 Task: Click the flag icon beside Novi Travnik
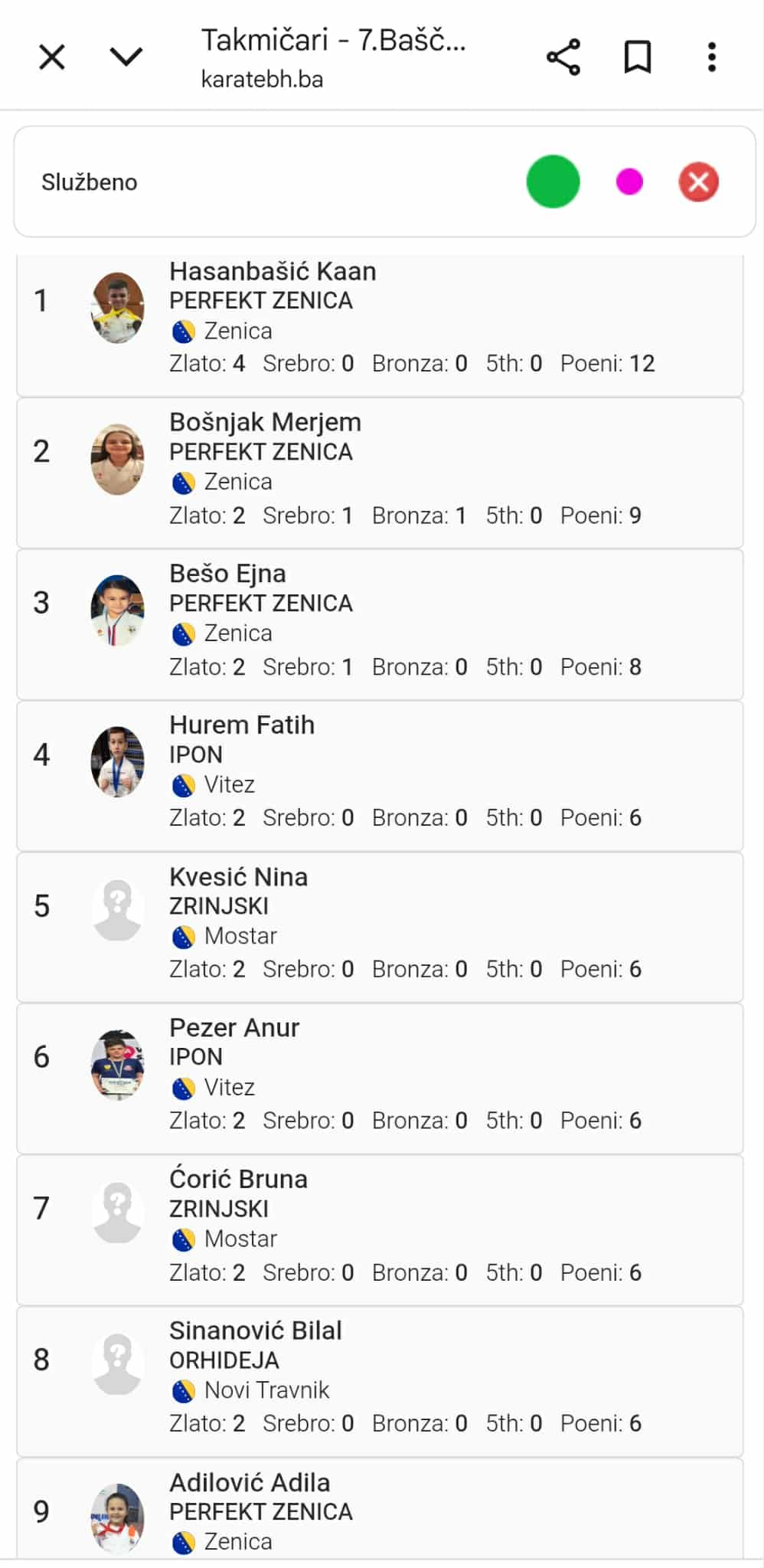coord(183,1391)
